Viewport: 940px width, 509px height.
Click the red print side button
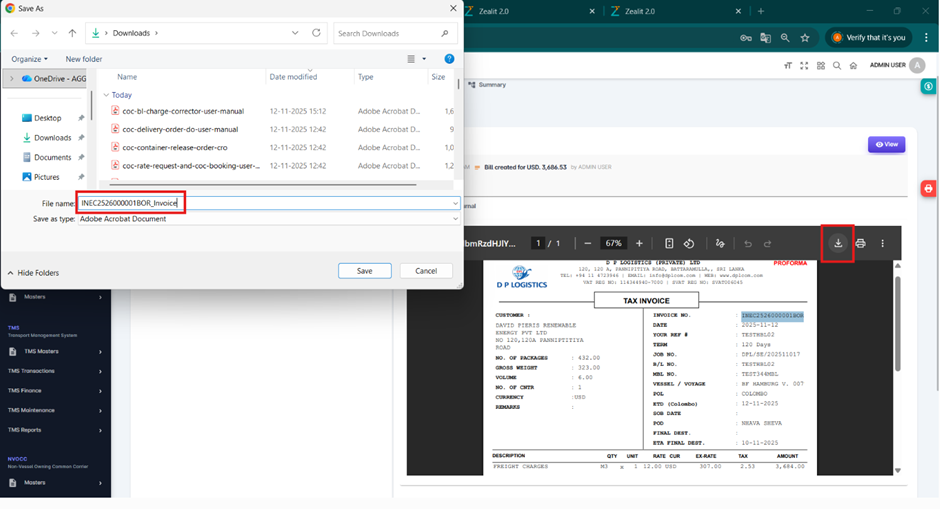tap(928, 188)
